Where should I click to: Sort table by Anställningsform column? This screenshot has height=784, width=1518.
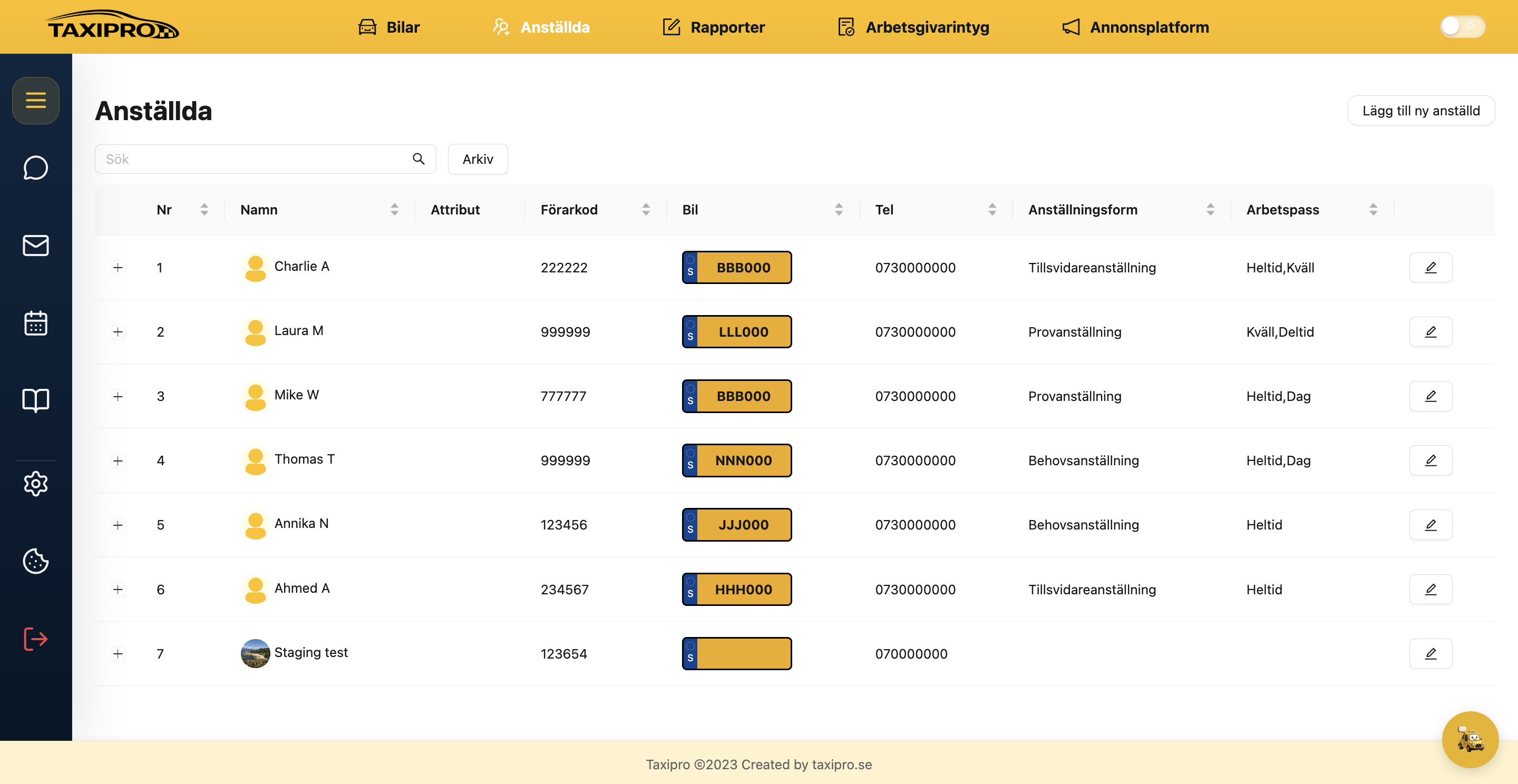click(x=1210, y=210)
